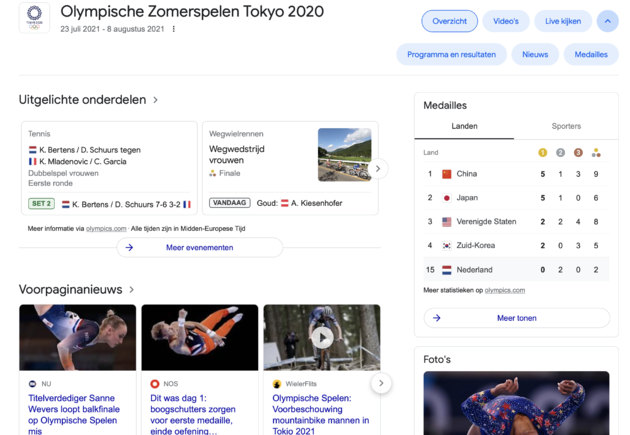Open the Nieuws chip

[x=535, y=54]
